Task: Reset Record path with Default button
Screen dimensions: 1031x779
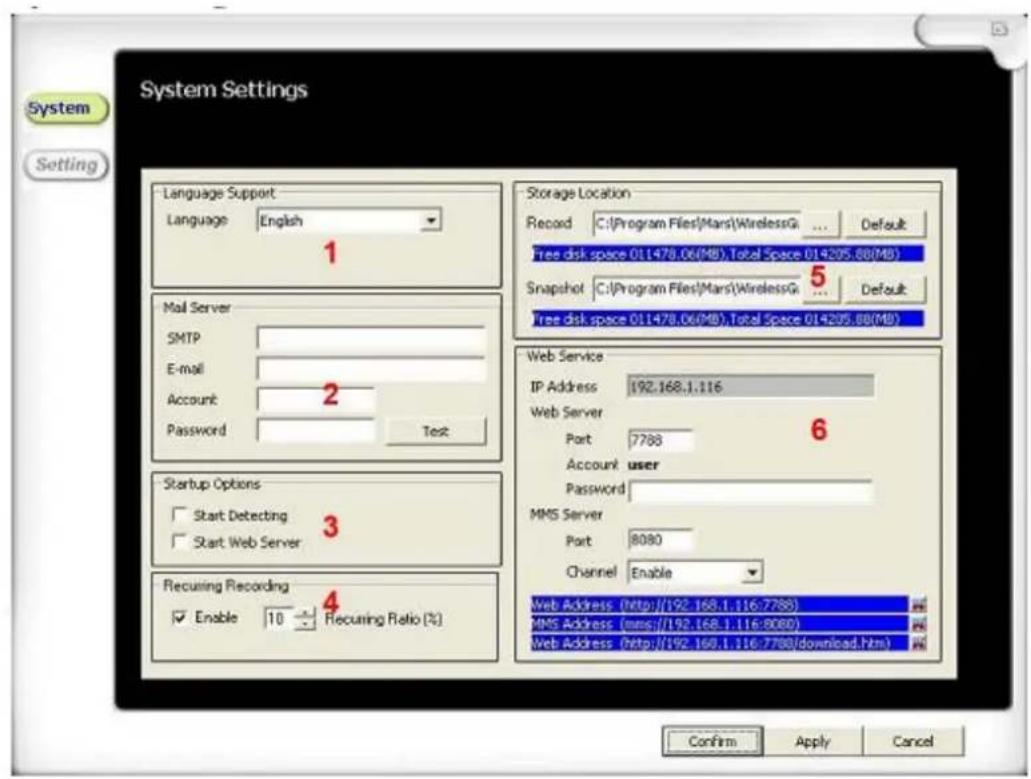Action: [881, 223]
